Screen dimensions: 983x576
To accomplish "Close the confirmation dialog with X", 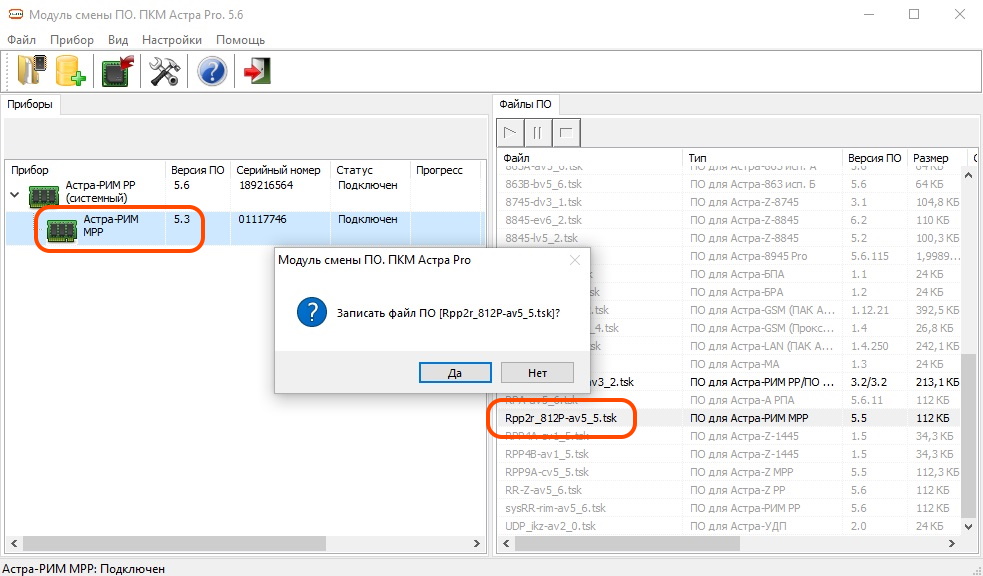I will (x=575, y=260).
